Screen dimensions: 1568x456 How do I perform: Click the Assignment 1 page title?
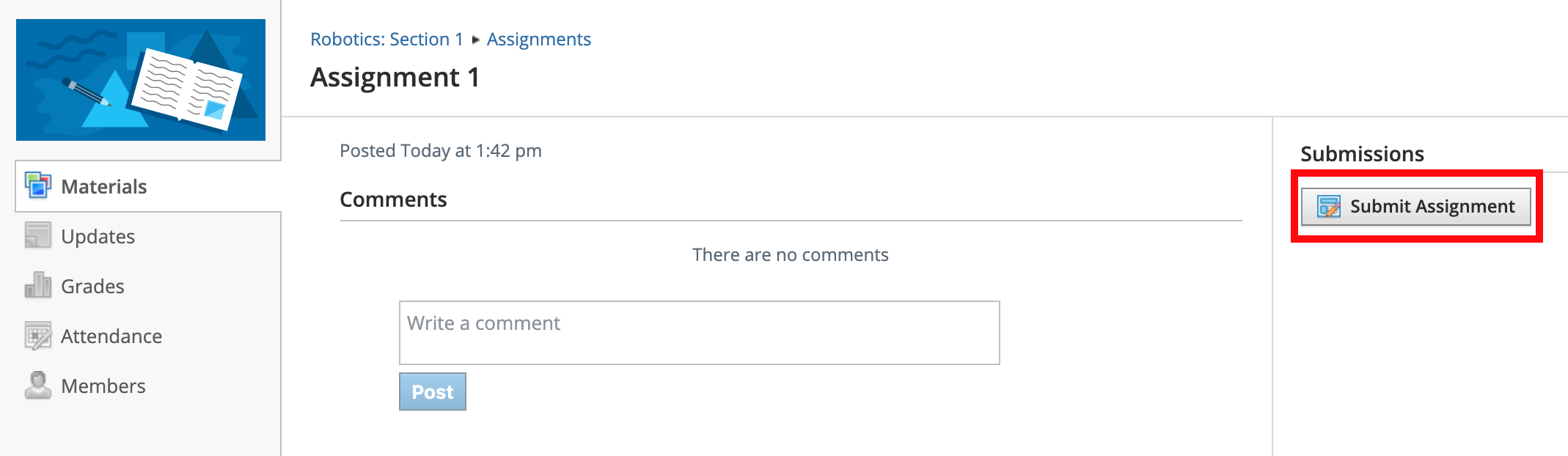click(395, 77)
